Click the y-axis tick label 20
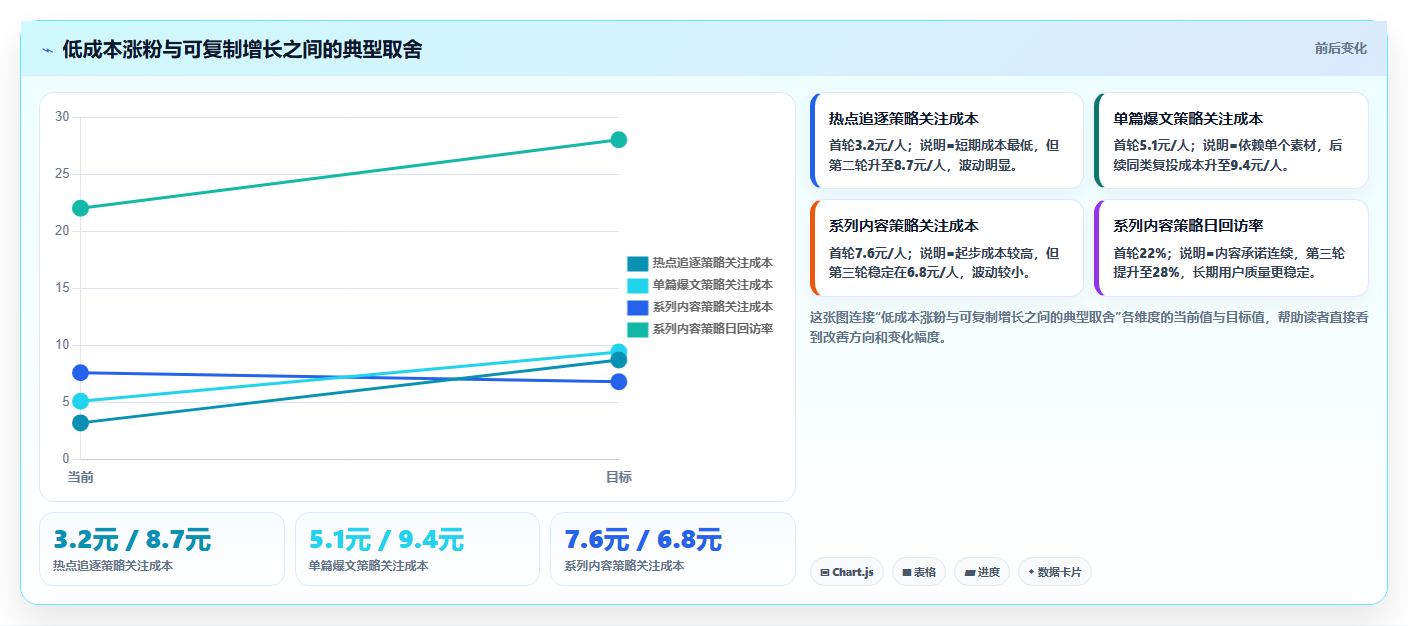Viewport: 1408px width, 626px height. (62, 231)
